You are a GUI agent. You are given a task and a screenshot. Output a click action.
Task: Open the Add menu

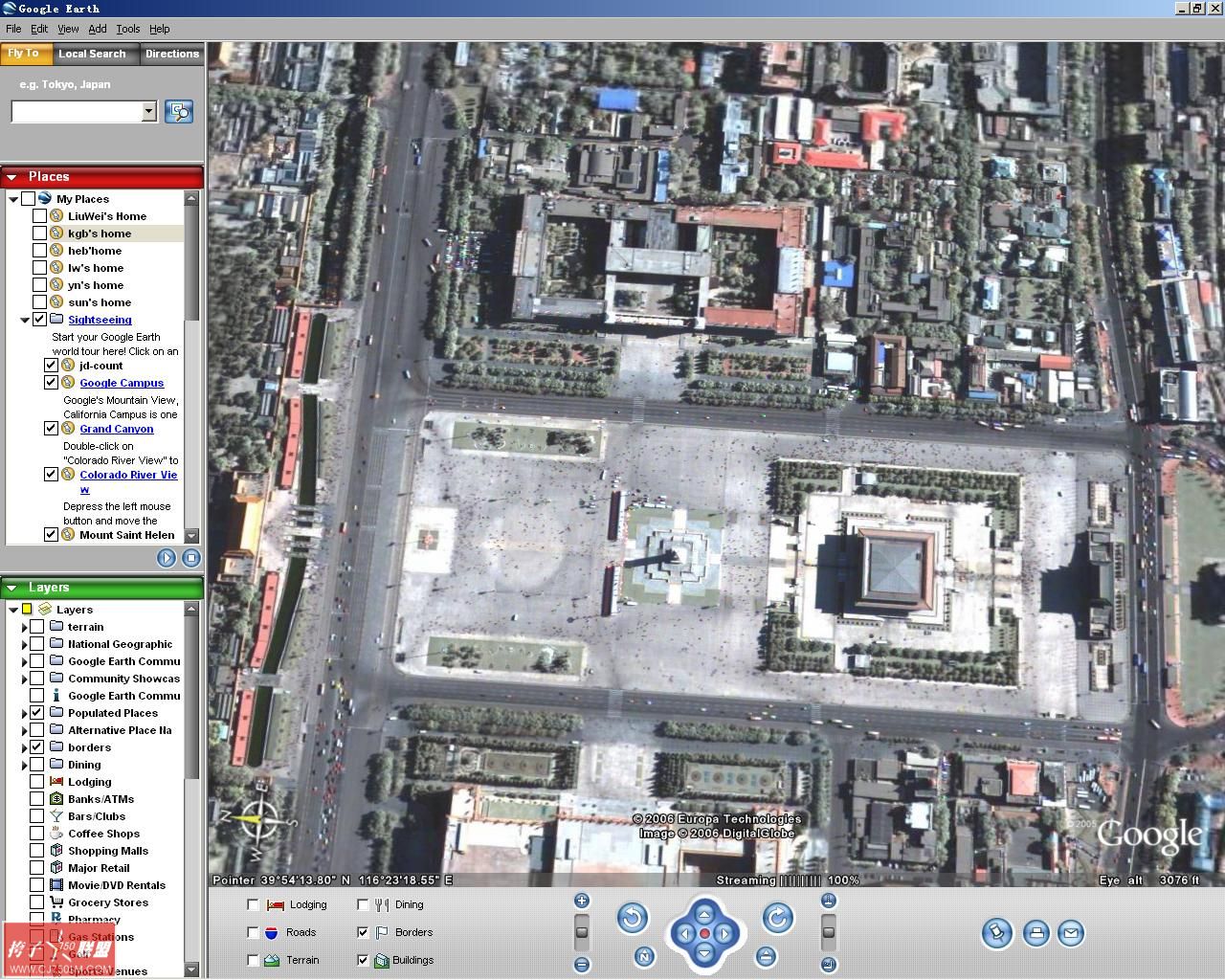(98, 29)
